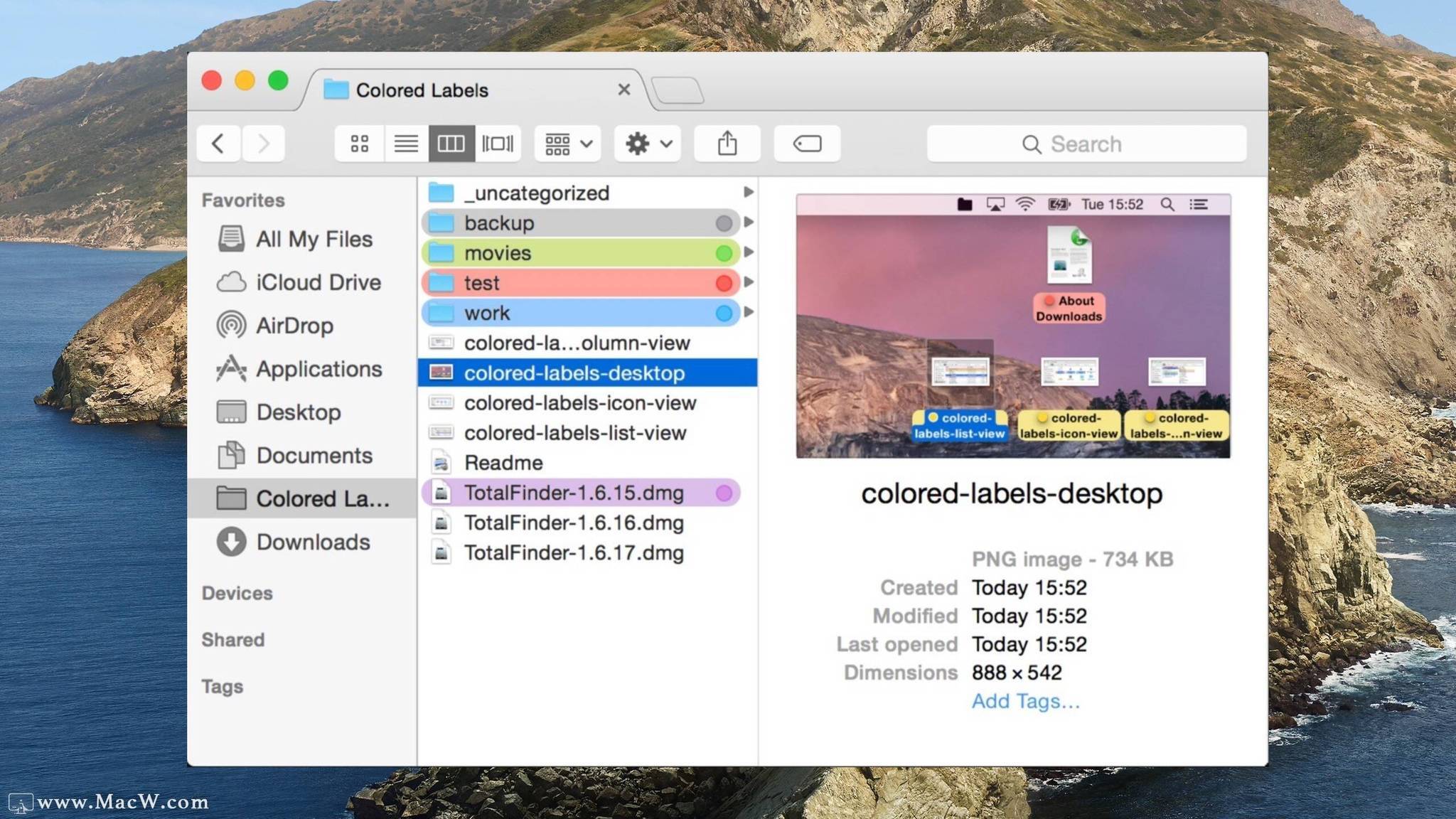Viewport: 1456px width, 819px height.
Task: Open AirDrop in the sidebar
Action: (294, 326)
